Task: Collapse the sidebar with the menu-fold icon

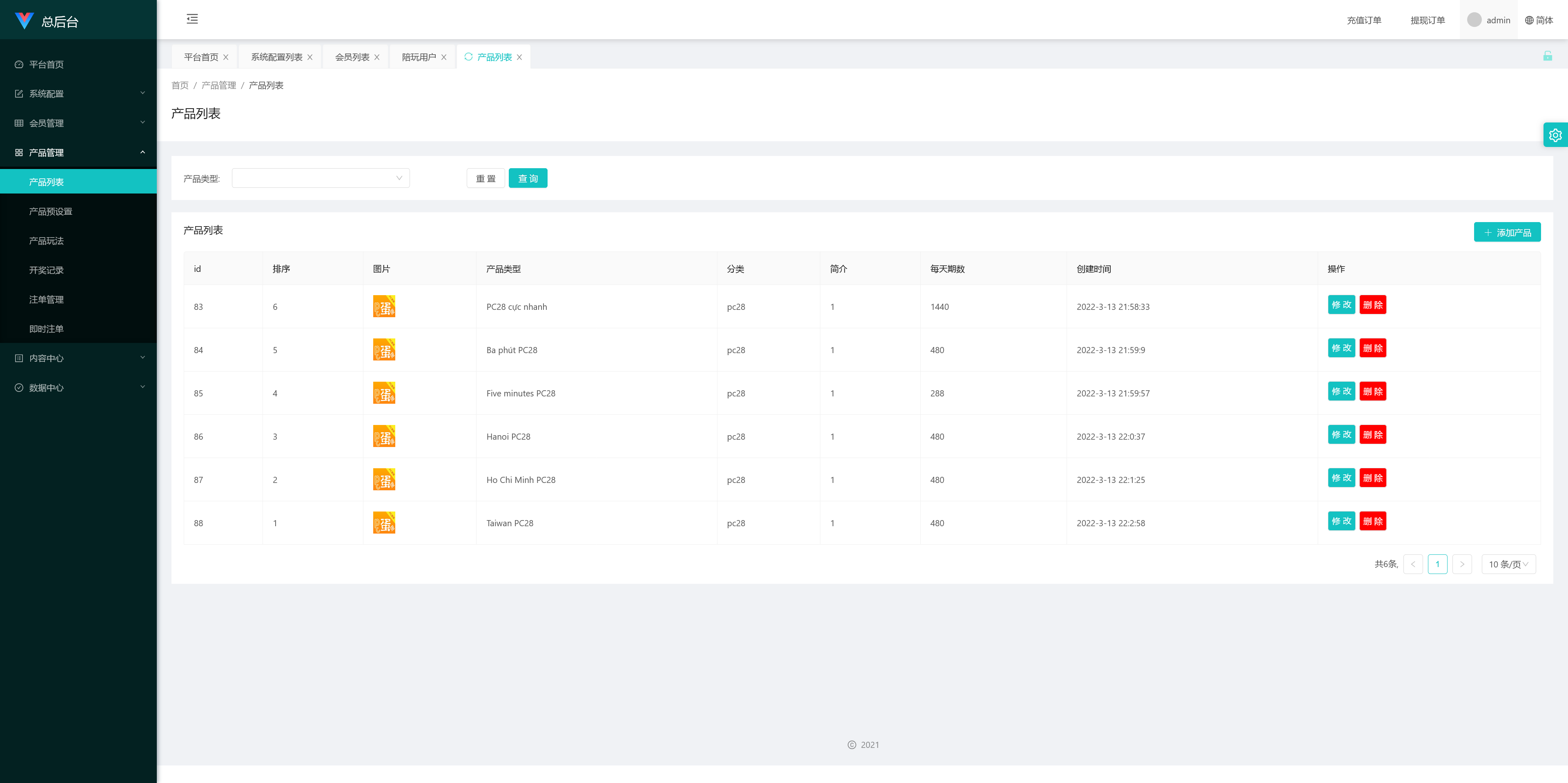Action: click(x=192, y=19)
